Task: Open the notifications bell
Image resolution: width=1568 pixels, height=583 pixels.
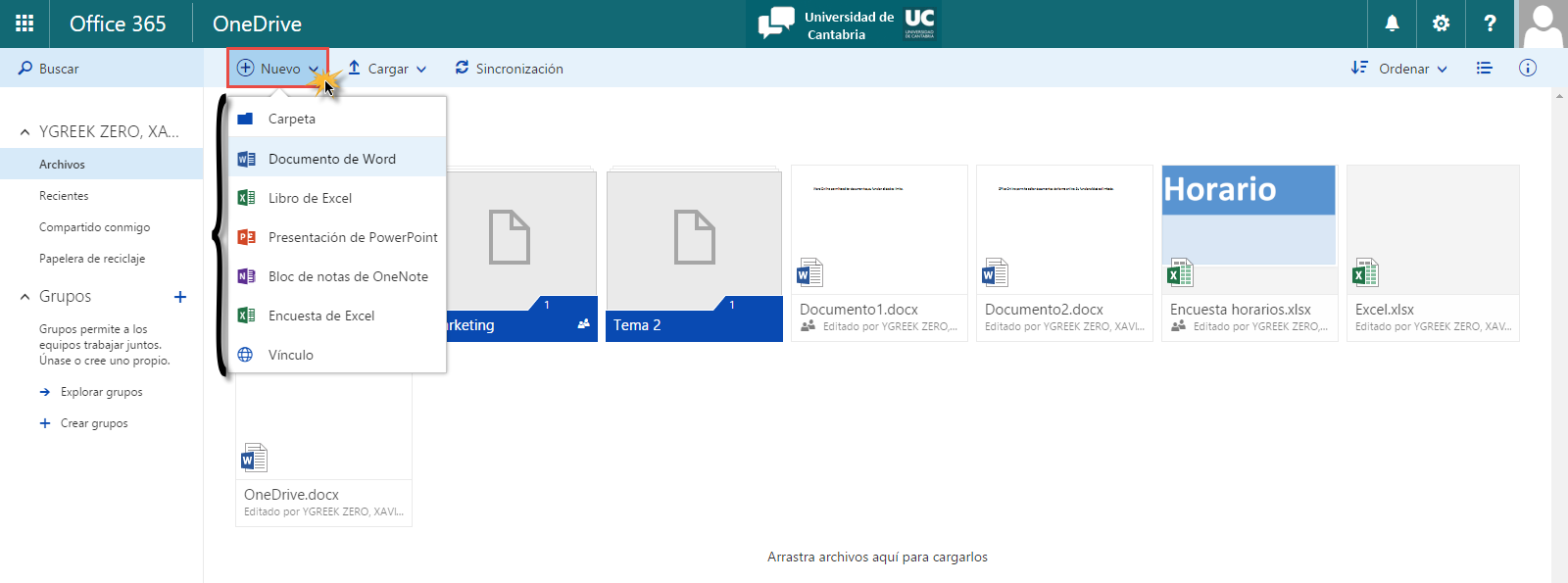Action: (x=1392, y=24)
